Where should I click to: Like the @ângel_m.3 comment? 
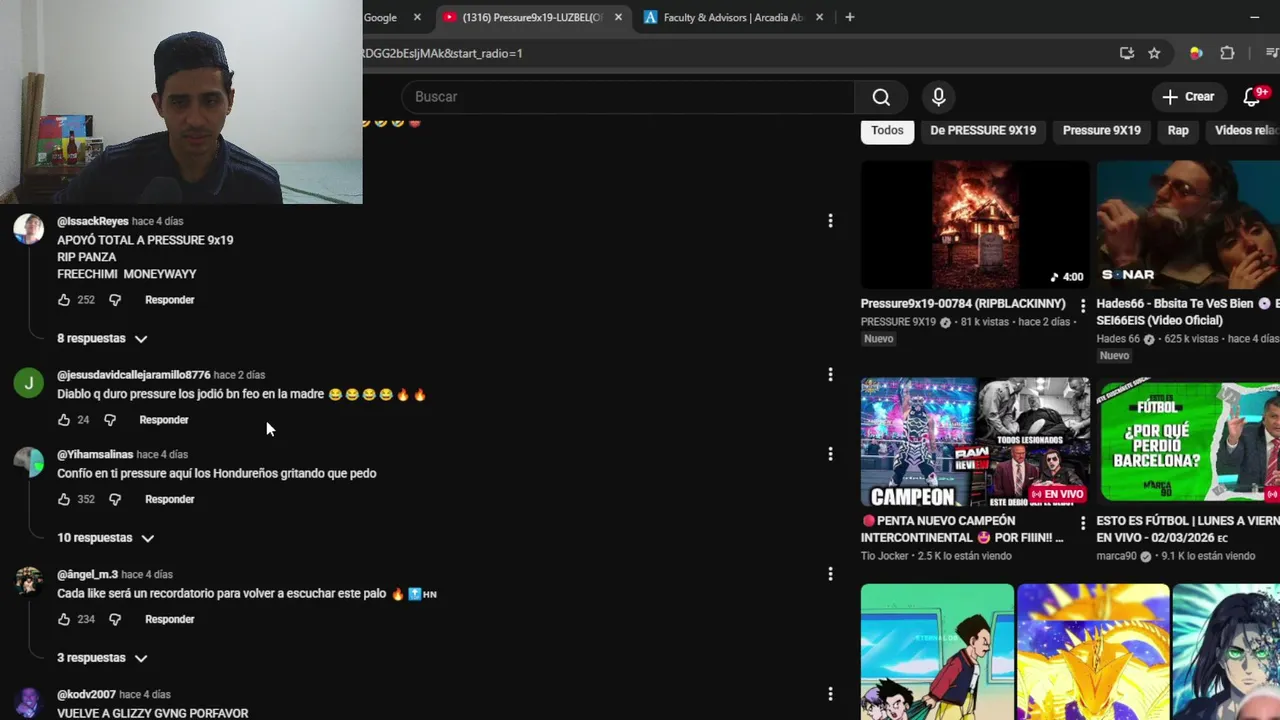64,619
